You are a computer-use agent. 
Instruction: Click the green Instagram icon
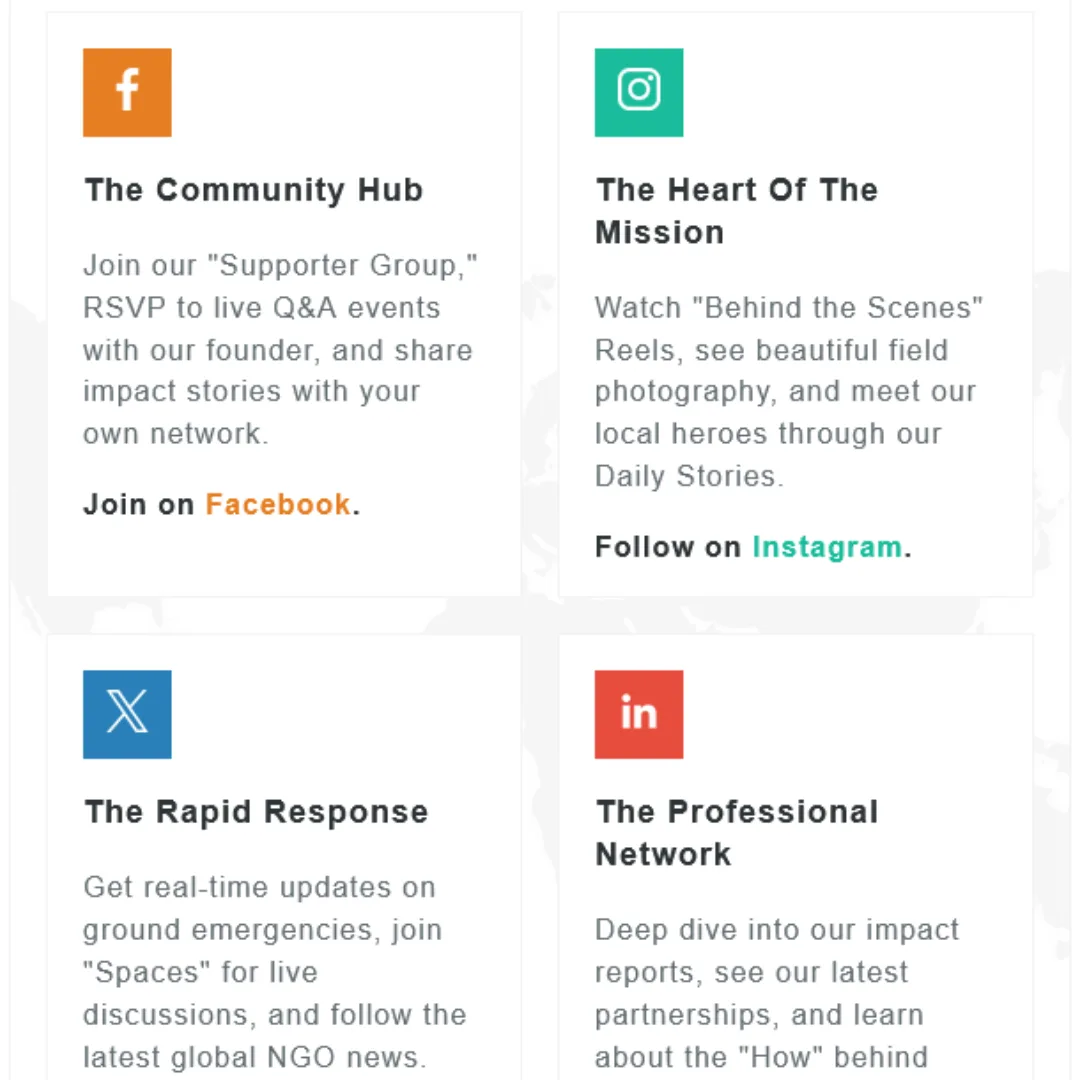(x=639, y=92)
